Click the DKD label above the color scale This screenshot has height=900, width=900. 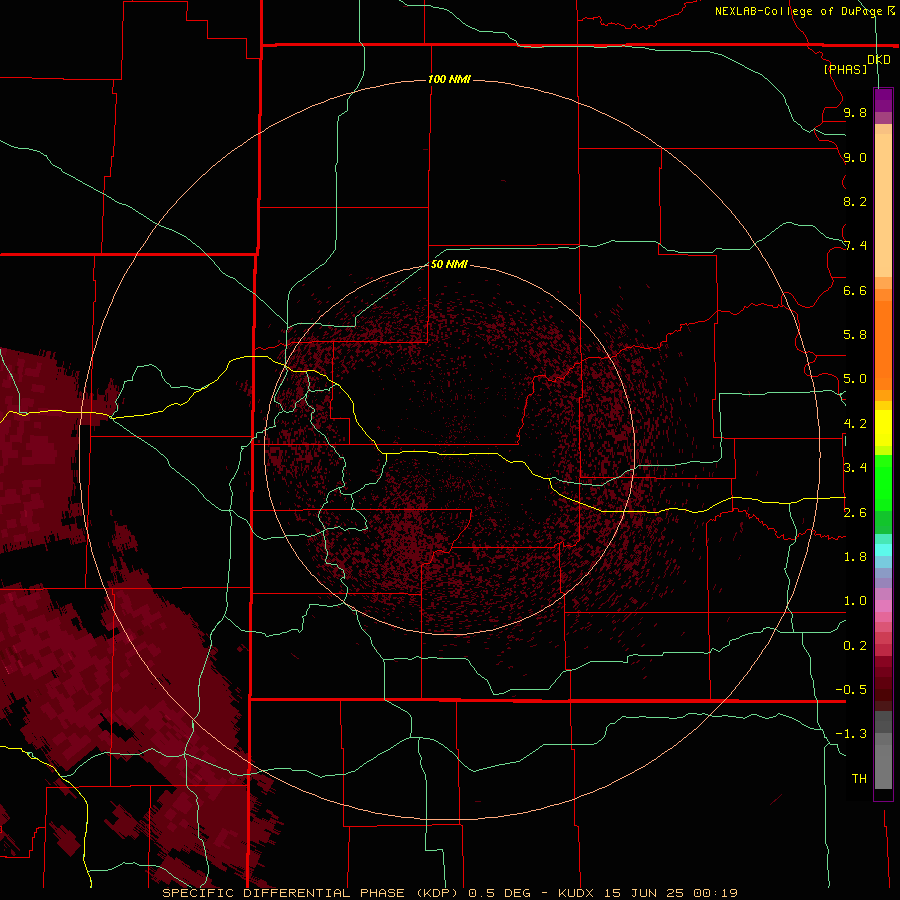879,60
